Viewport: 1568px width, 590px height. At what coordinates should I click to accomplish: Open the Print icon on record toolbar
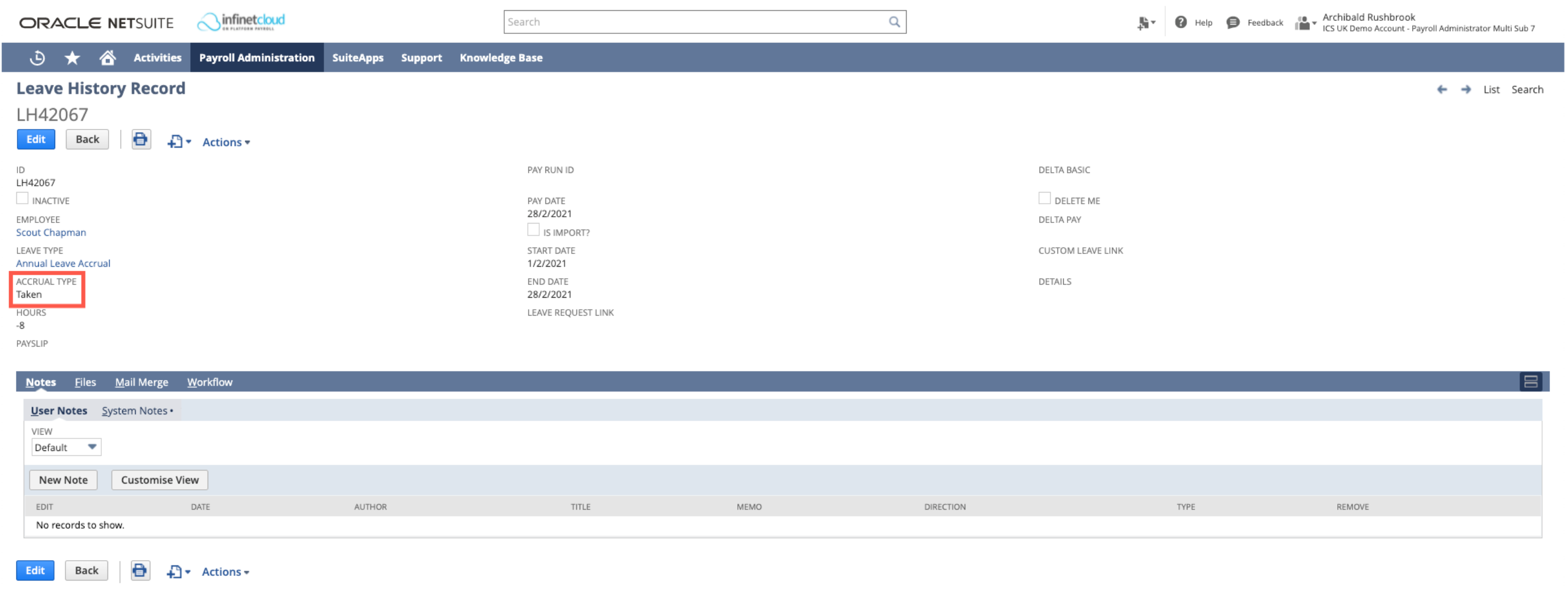click(141, 140)
